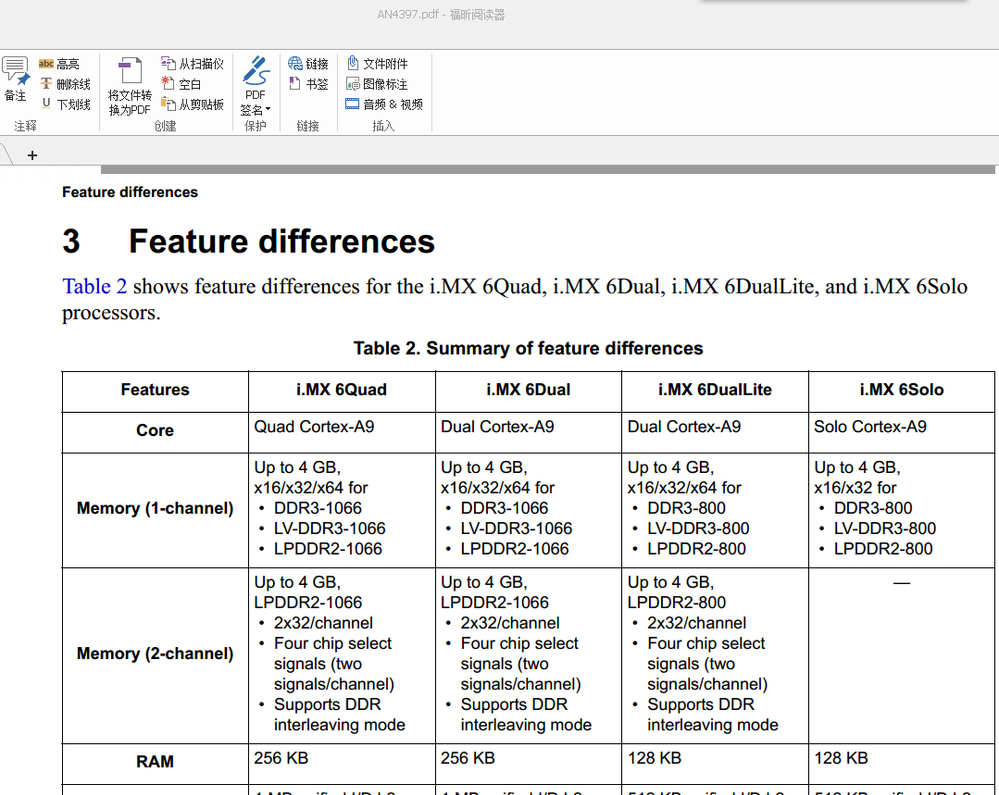This screenshot has width=999, height=795.
Task: Add a 书签 bookmark
Action: click(x=308, y=84)
